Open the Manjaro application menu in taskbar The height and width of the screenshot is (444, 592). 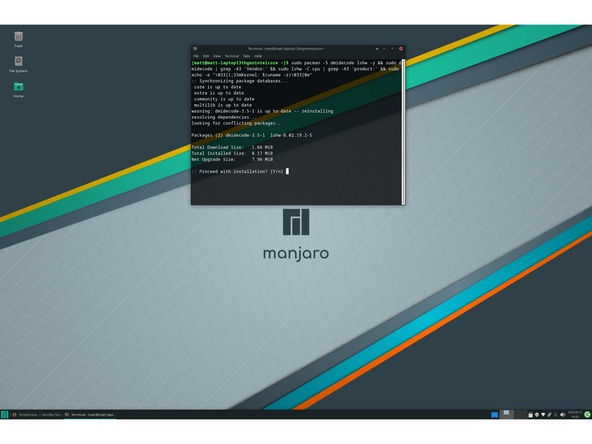tap(4, 415)
